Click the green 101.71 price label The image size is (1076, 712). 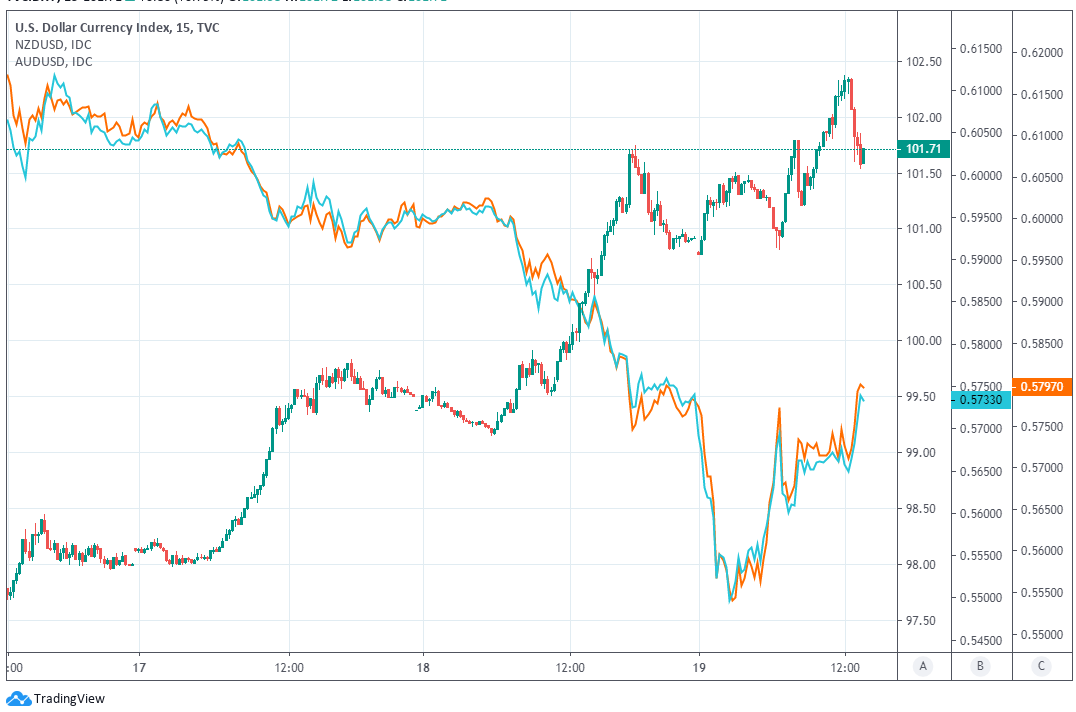(x=924, y=149)
